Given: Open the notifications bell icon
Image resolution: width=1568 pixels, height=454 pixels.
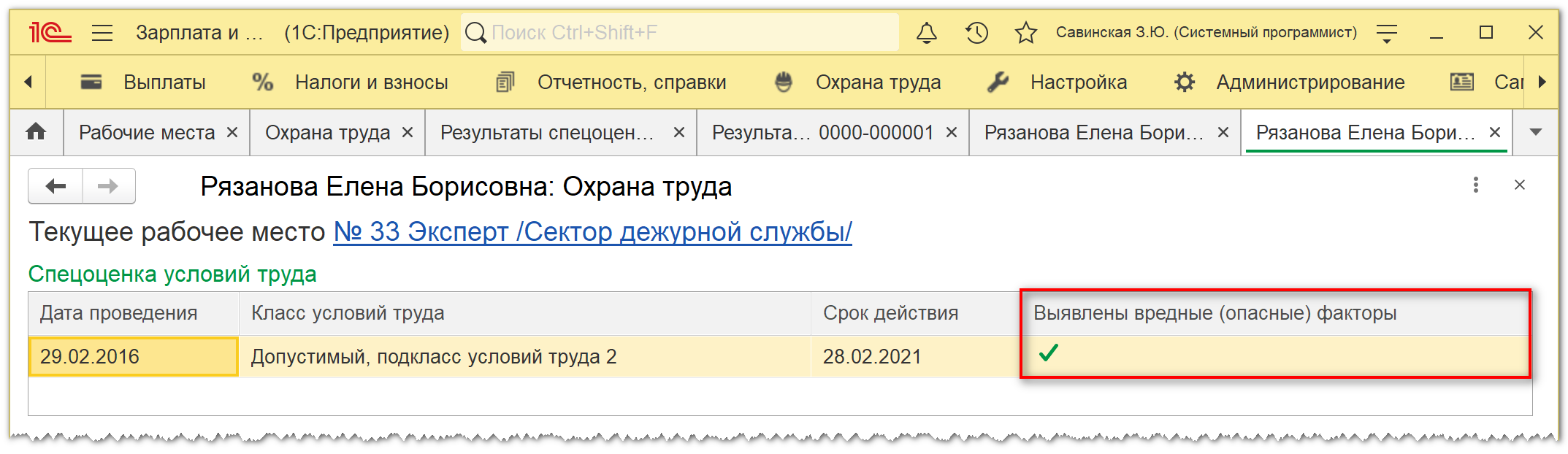Looking at the screenshot, I should point(927,33).
